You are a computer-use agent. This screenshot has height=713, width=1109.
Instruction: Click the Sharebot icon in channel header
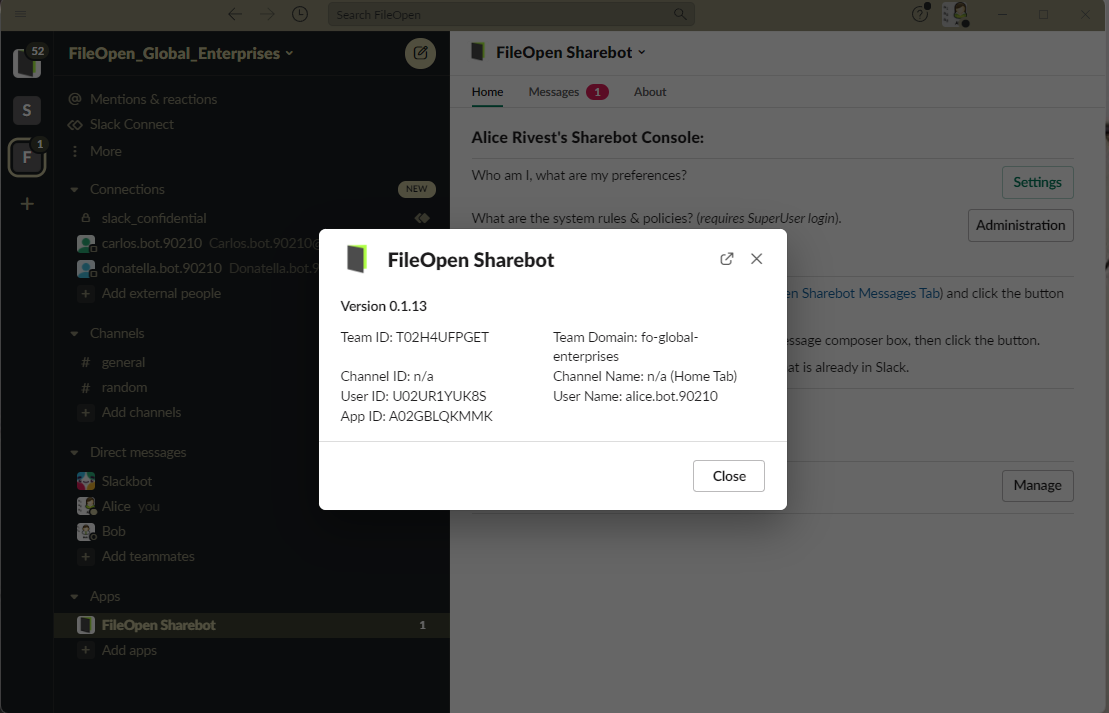coord(478,52)
